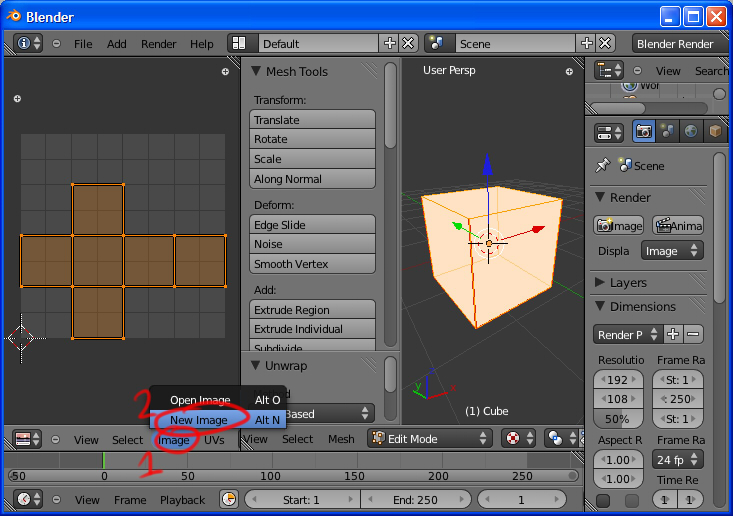The height and width of the screenshot is (516, 733).
Task: Toggle timeline playback range clock icon
Action: coord(229,499)
